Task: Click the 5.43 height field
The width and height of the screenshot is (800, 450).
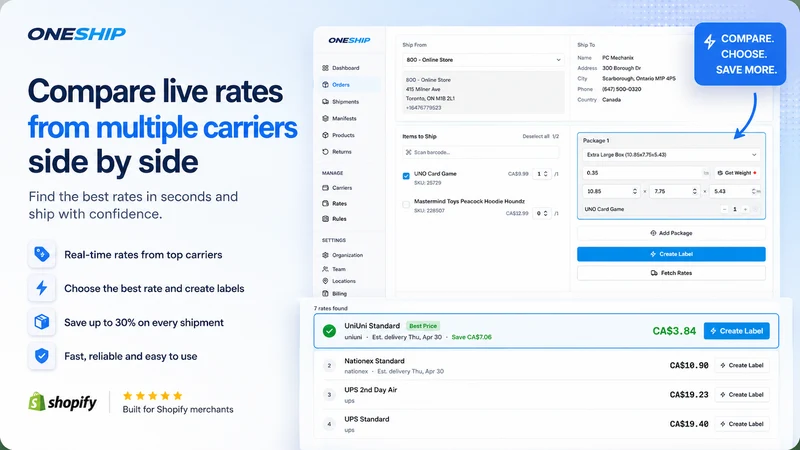Action: click(x=736, y=191)
